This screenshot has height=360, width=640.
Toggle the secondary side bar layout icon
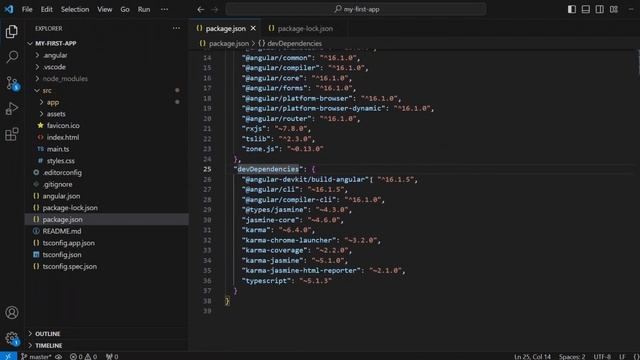tap(600, 9)
